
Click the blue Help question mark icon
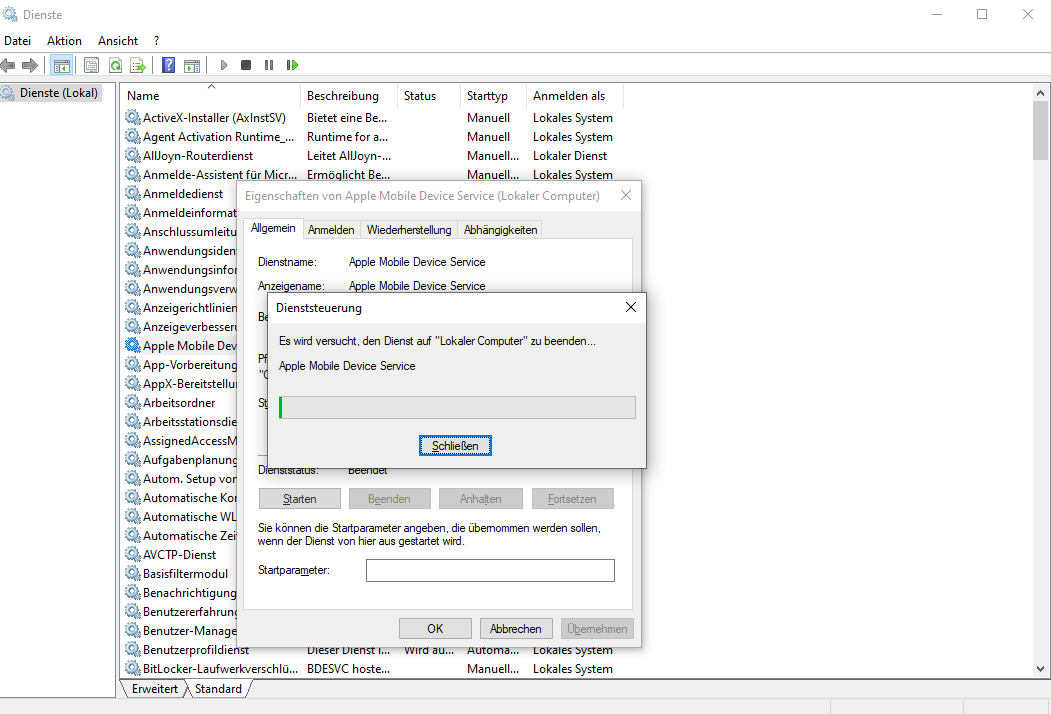(x=168, y=65)
